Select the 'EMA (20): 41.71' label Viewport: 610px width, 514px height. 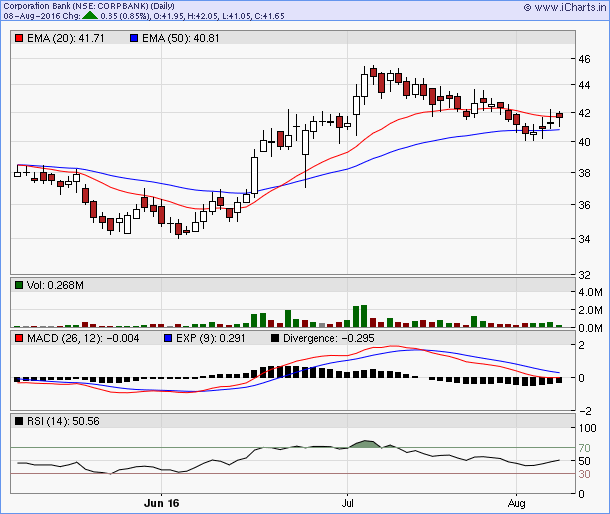[66, 38]
